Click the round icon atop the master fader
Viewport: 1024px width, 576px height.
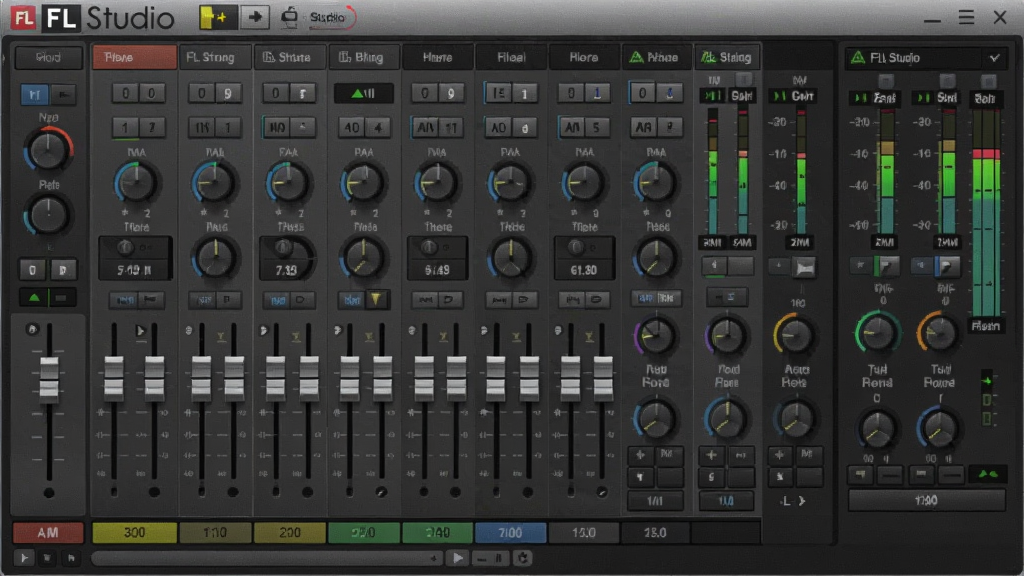(x=31, y=329)
